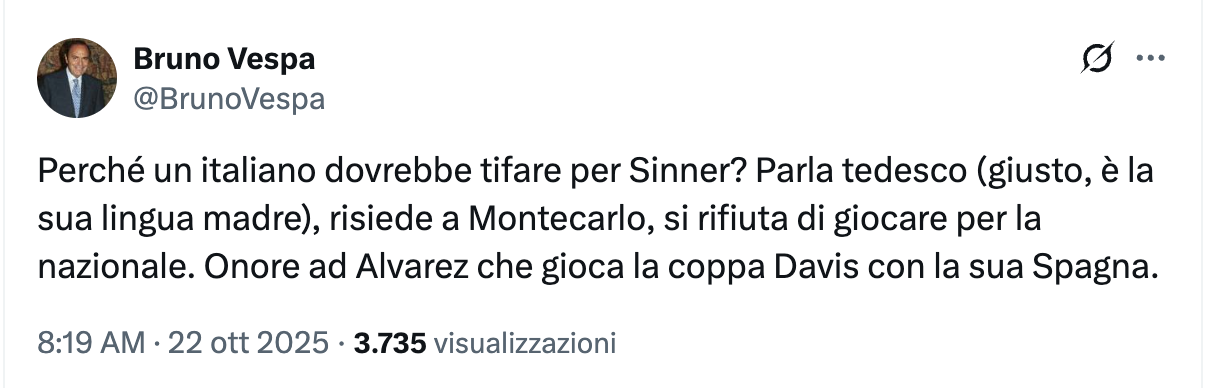
Task: Click the 3.735 view count
Action: coord(390,344)
